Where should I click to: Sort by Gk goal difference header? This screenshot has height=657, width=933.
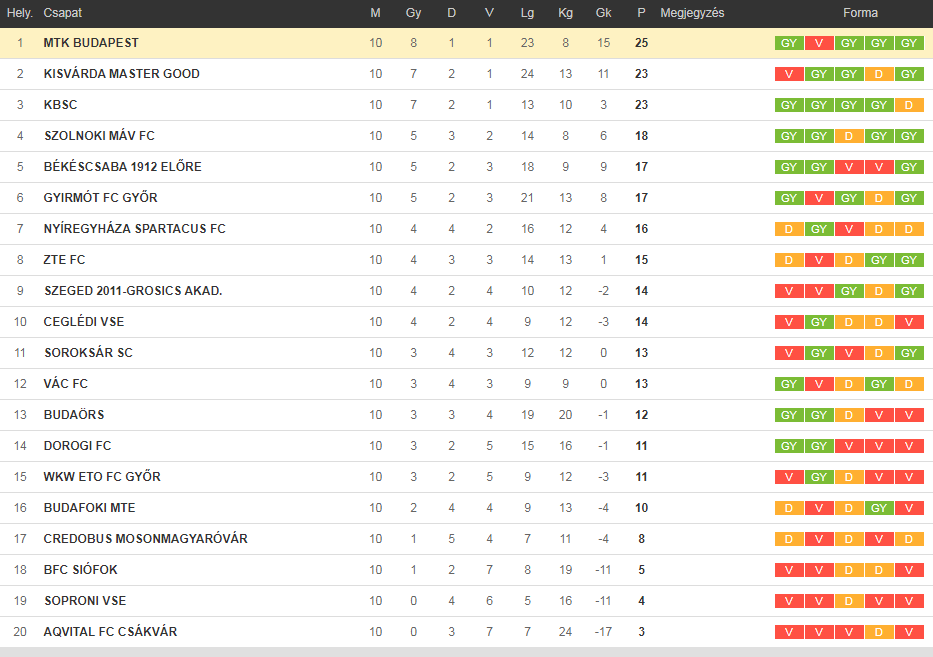pyautogui.click(x=603, y=12)
